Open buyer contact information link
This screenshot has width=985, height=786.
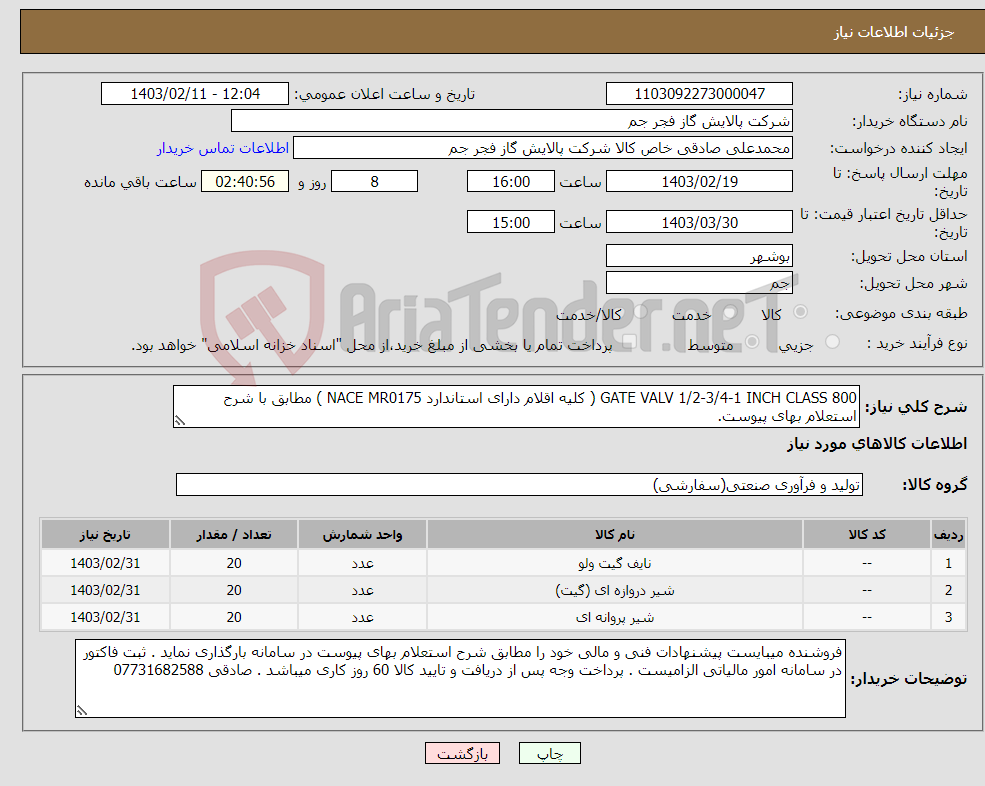[x=222, y=148]
